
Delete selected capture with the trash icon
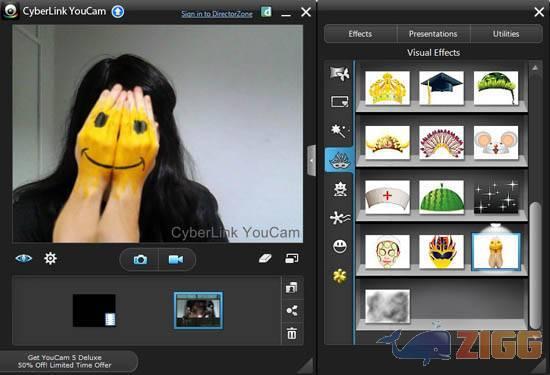click(x=292, y=333)
